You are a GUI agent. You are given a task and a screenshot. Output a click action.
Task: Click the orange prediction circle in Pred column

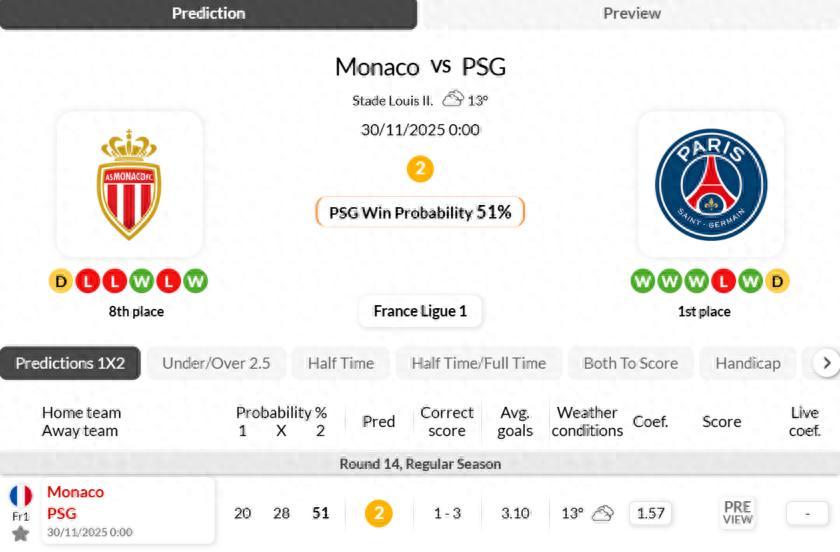(378, 513)
